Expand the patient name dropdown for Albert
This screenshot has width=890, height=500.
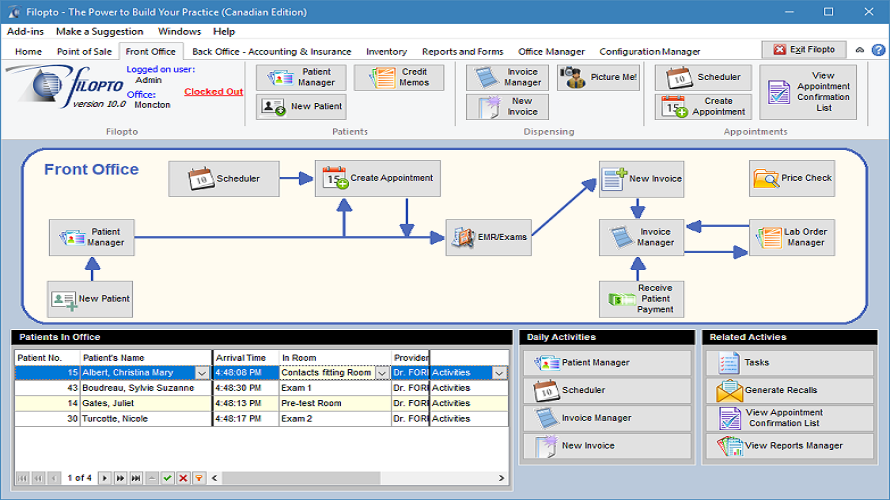201,373
